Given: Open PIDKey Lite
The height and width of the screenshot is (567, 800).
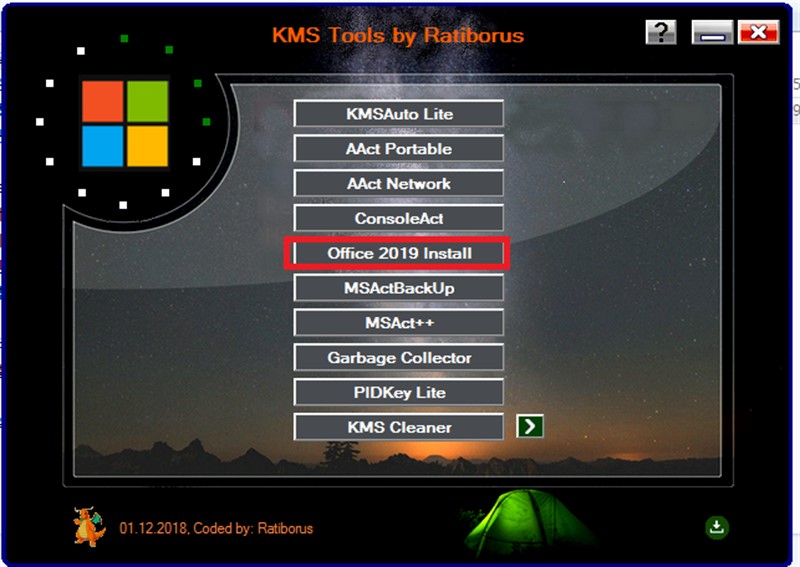Looking at the screenshot, I should [399, 392].
